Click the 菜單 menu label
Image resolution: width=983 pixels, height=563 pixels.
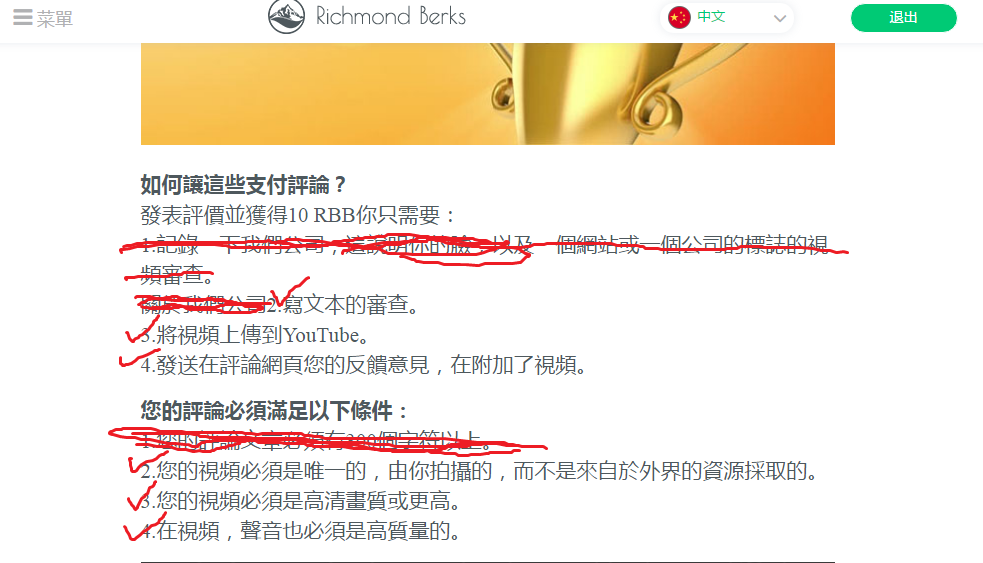click(55, 19)
